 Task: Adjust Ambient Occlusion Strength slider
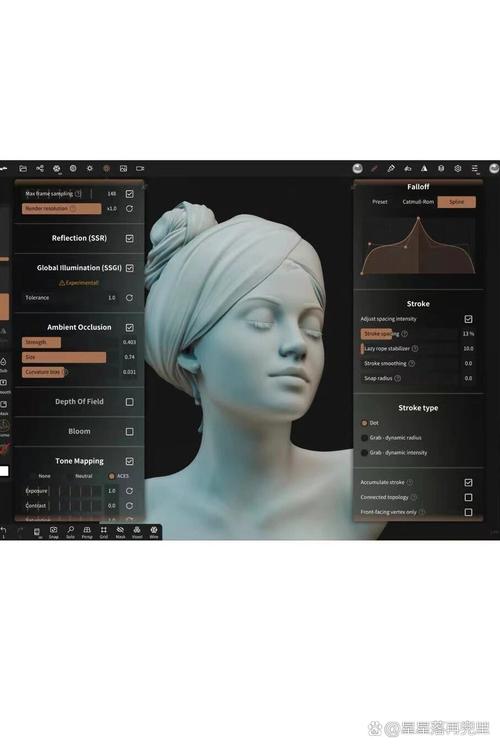click(70, 342)
